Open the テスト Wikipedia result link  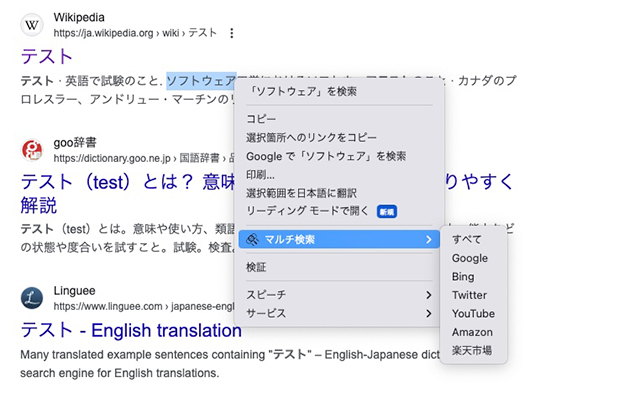(x=46, y=57)
